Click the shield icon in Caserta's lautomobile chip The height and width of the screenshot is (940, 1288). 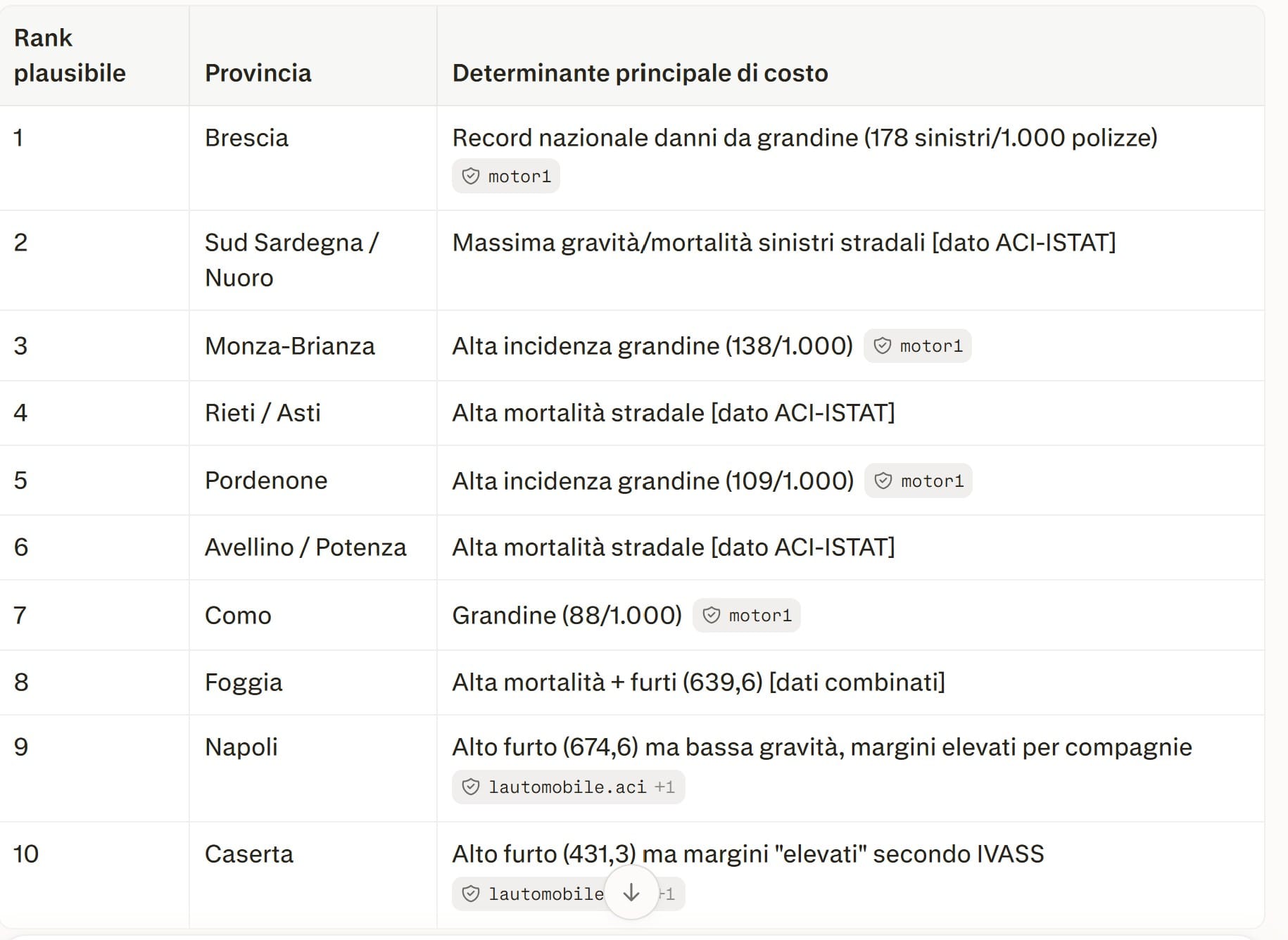(x=471, y=894)
